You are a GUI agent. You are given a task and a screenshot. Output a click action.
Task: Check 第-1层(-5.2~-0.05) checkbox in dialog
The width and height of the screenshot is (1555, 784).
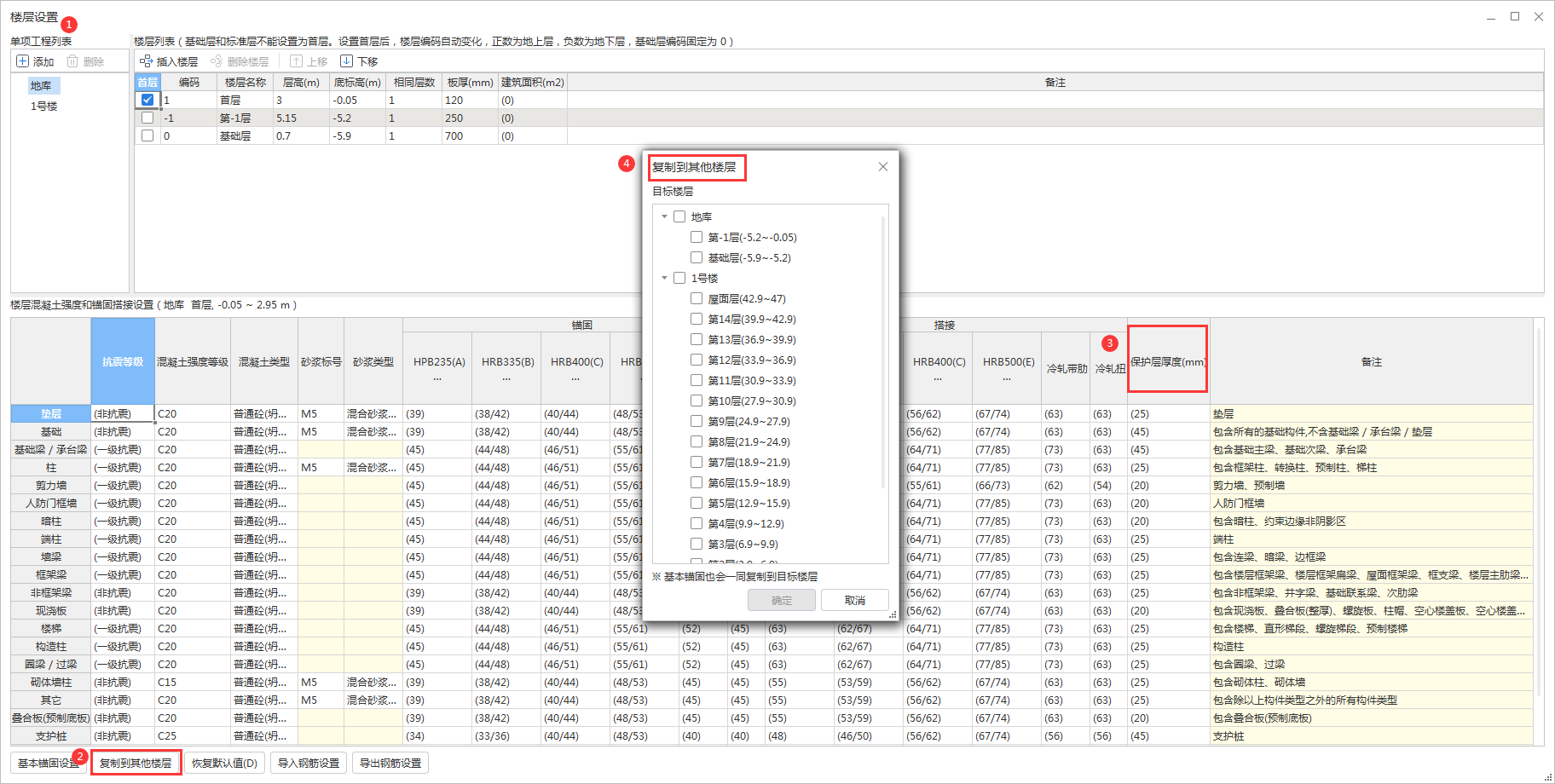pyautogui.click(x=697, y=237)
